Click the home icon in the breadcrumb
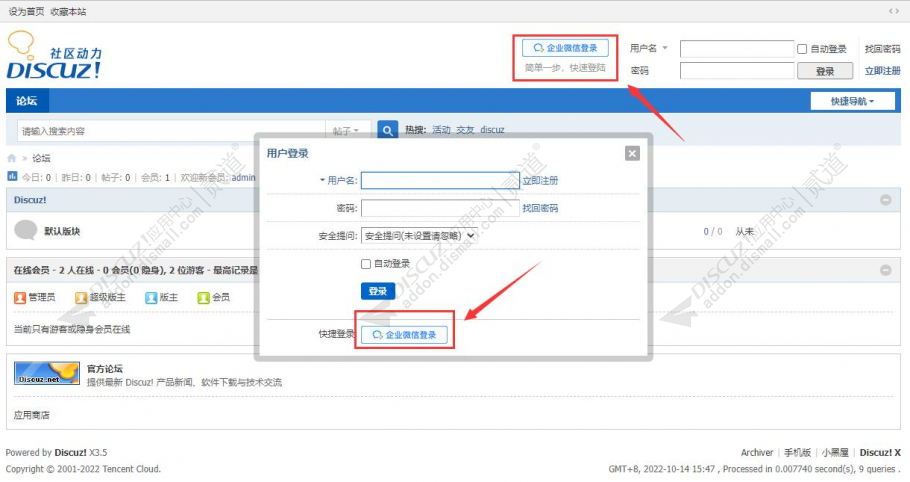 pos(12,158)
